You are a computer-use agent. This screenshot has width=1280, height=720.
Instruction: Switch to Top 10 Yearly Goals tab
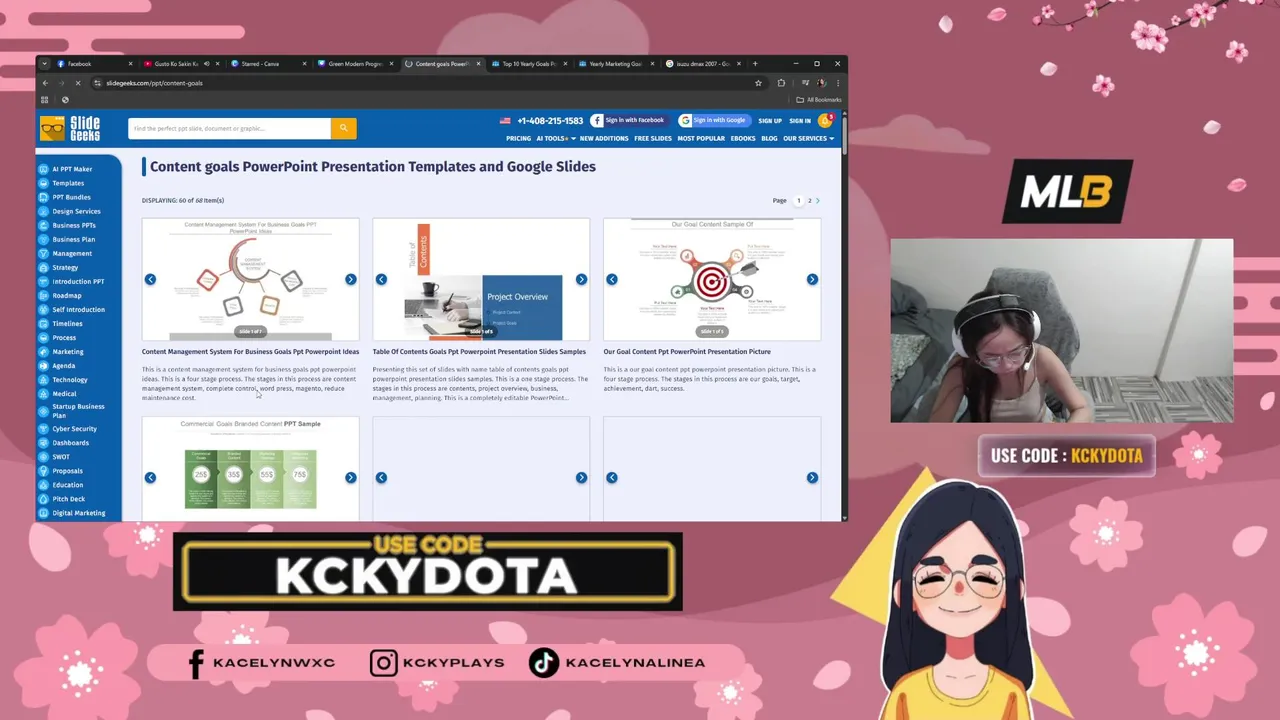click(x=528, y=64)
